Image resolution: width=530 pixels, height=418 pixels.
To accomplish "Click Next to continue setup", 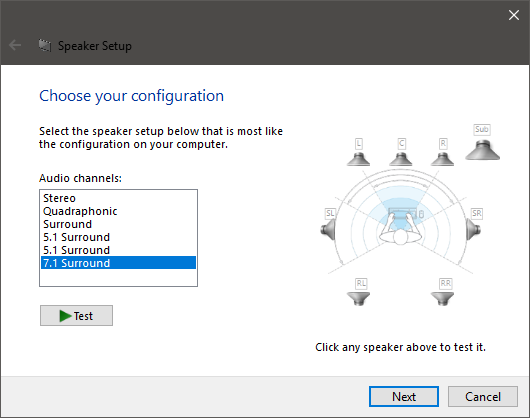I will (x=404, y=396).
